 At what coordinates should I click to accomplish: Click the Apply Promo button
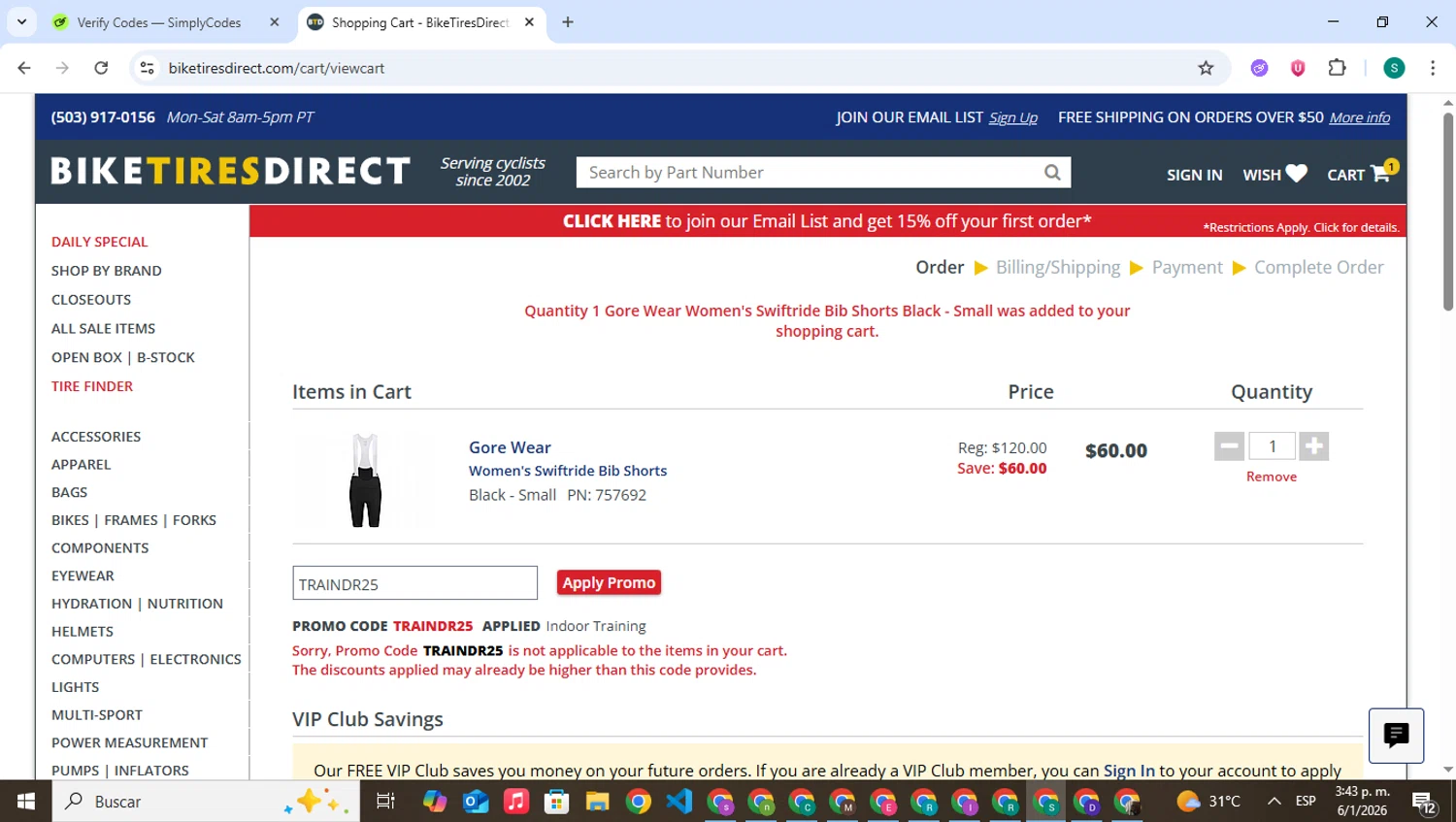coord(609,583)
